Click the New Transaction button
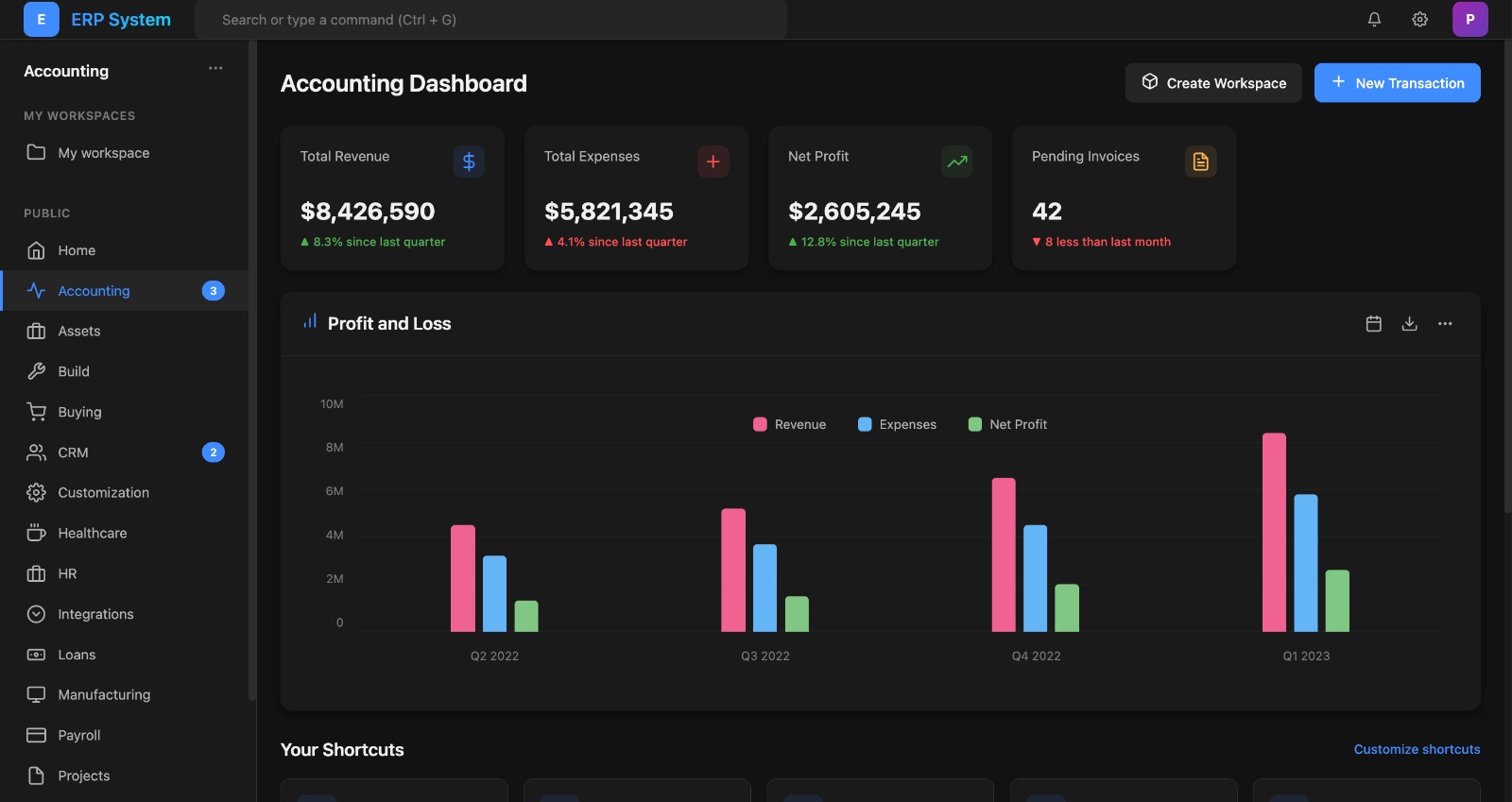 click(1397, 83)
